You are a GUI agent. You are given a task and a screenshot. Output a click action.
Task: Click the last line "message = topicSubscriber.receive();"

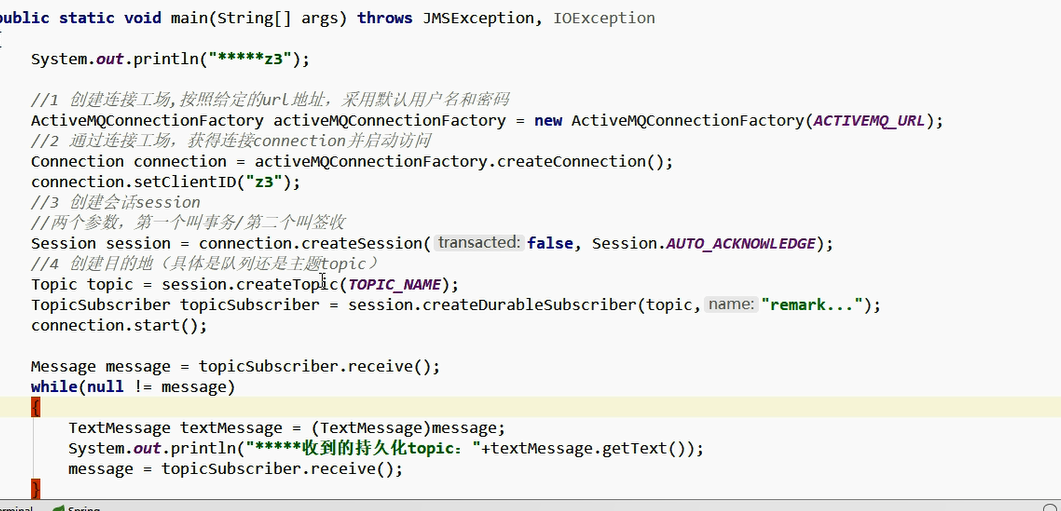(235, 469)
